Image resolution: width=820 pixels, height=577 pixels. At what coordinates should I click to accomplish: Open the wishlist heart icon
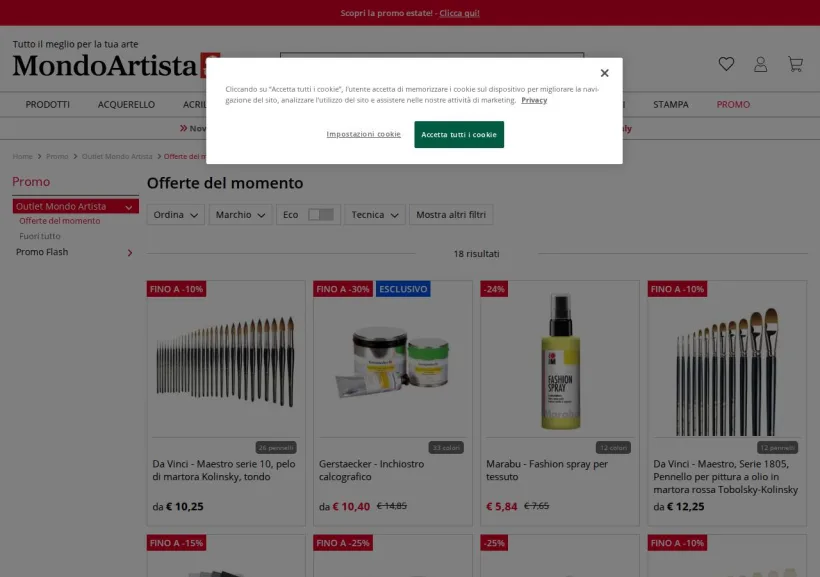click(726, 64)
